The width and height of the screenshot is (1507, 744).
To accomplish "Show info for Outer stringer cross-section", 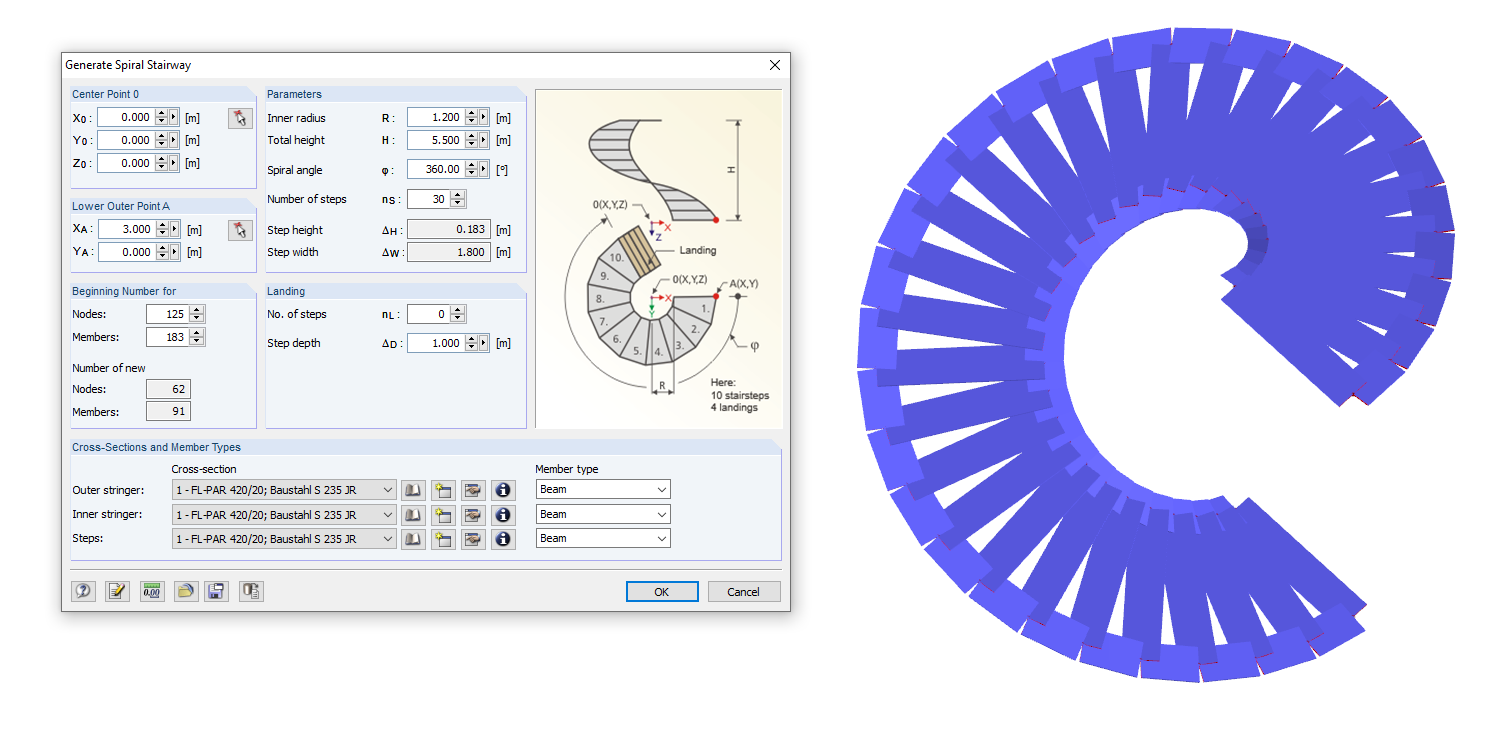I will [x=503, y=489].
